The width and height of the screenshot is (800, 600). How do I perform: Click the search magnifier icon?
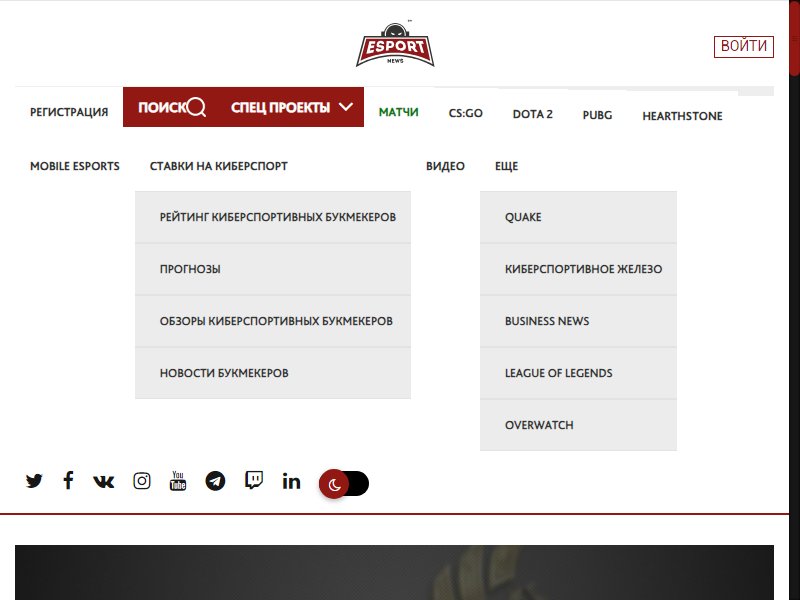196,107
